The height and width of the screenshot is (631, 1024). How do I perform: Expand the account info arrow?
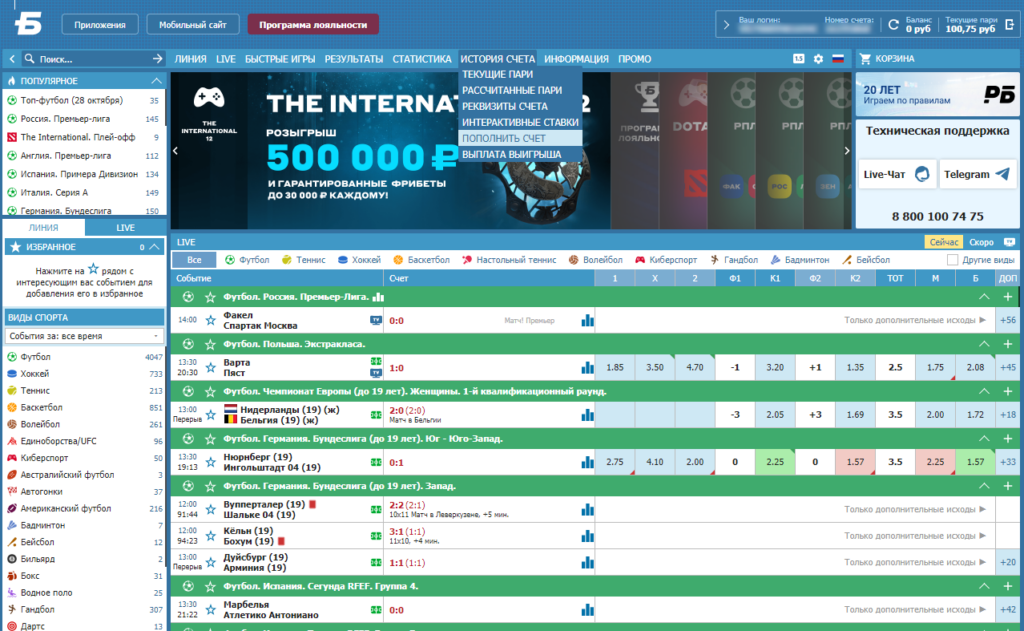726,25
